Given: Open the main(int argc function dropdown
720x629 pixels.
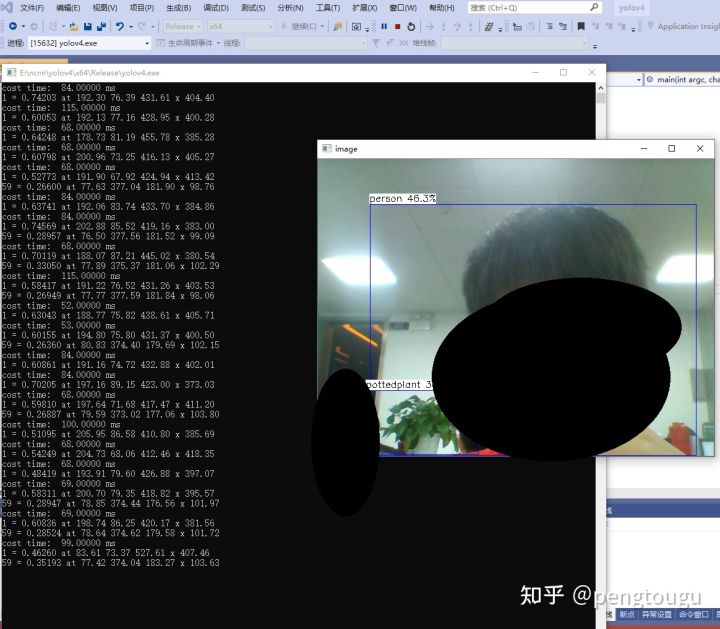Looking at the screenshot, I should coord(682,80).
